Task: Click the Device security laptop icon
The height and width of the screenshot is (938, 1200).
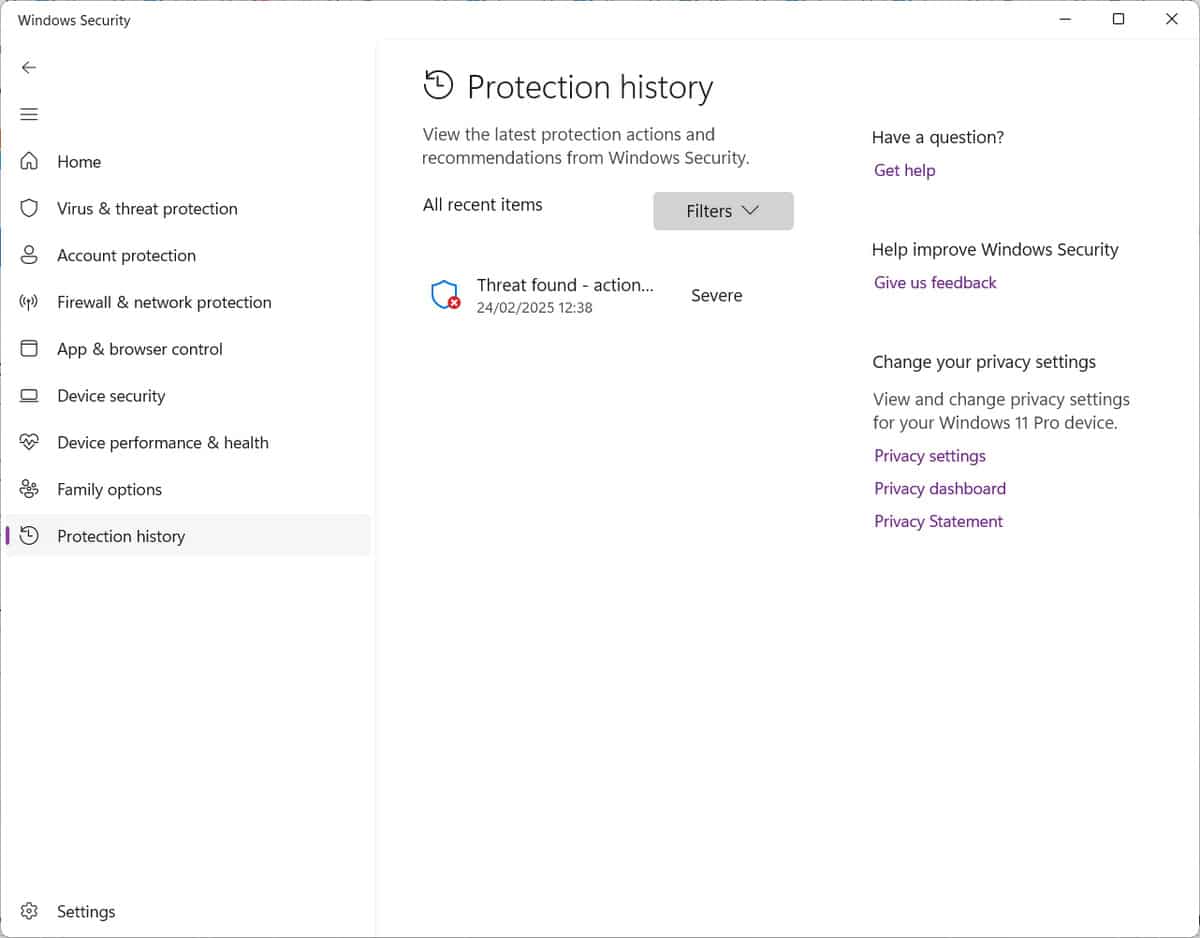Action: click(29, 396)
